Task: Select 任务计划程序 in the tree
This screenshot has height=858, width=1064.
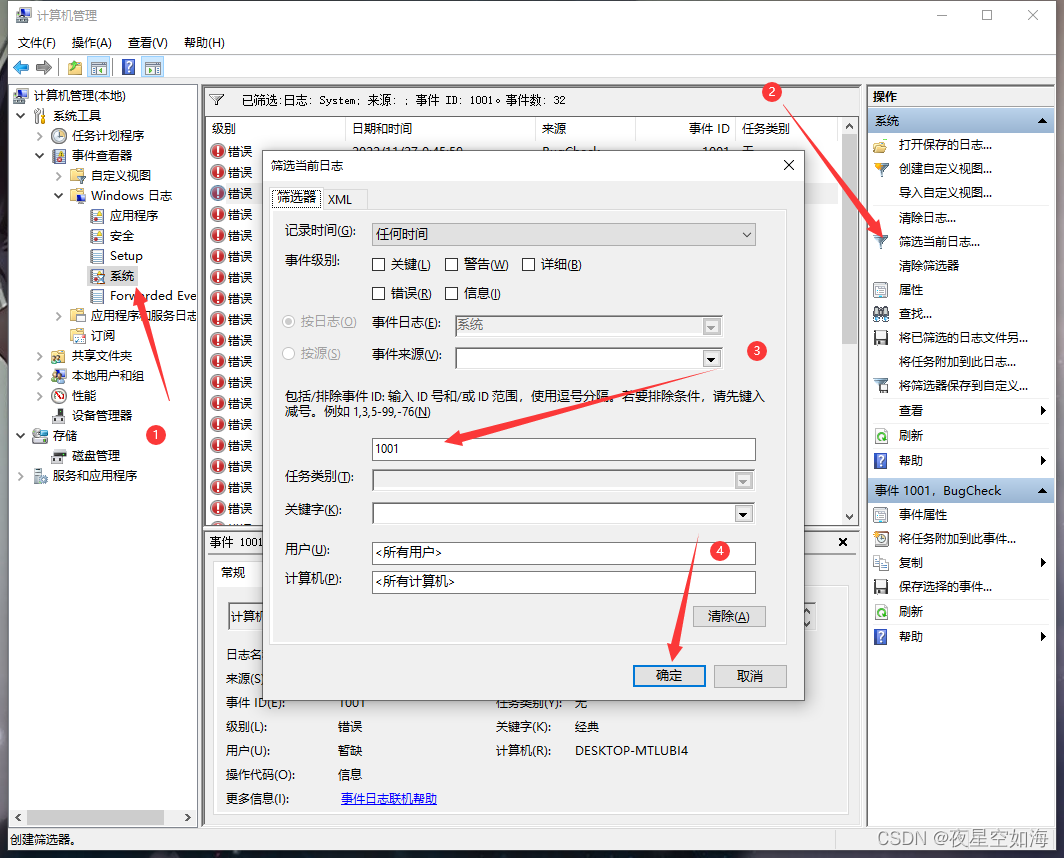Action: tap(107, 136)
